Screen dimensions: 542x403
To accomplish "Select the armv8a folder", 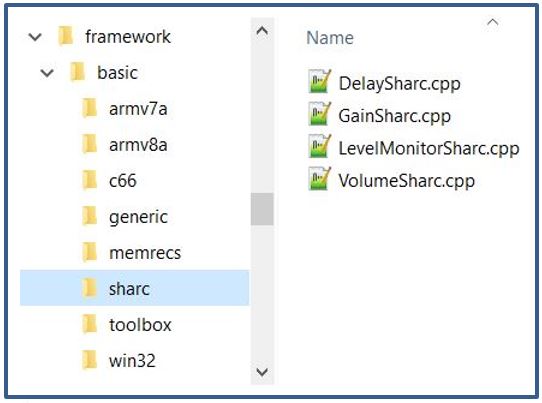I will [138, 145].
